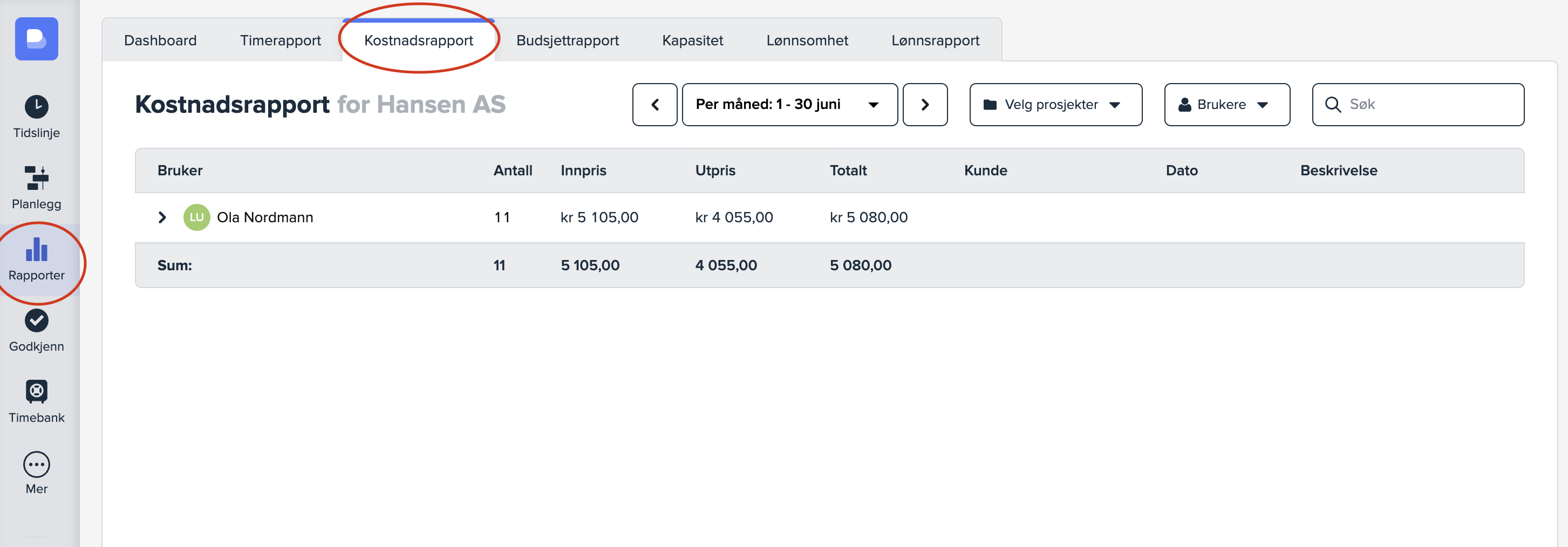Open the Timebank safe icon
1568x547 pixels.
click(x=37, y=392)
